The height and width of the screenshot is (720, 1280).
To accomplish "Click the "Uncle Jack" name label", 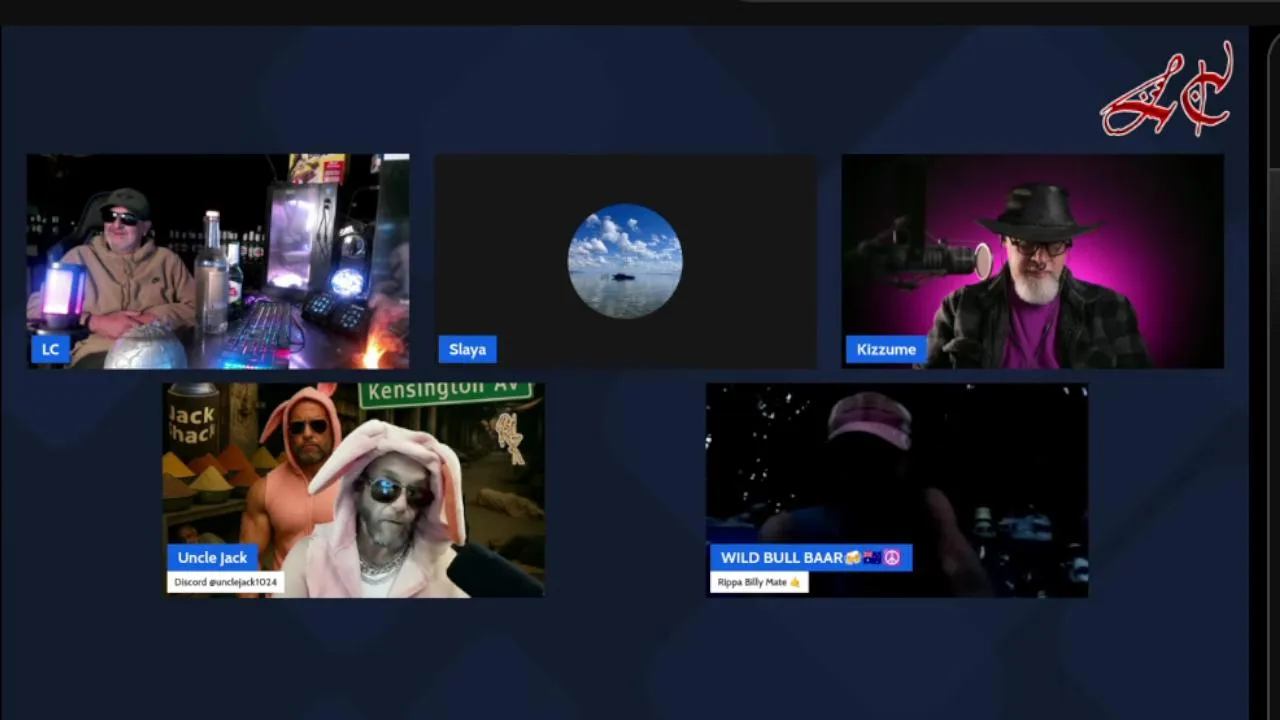I will [212, 558].
